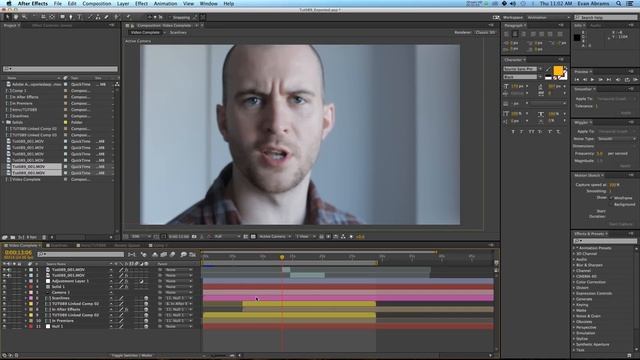This screenshot has height=360, width=640.
Task: Hide the Camera 1 layer
Action: click(4, 293)
